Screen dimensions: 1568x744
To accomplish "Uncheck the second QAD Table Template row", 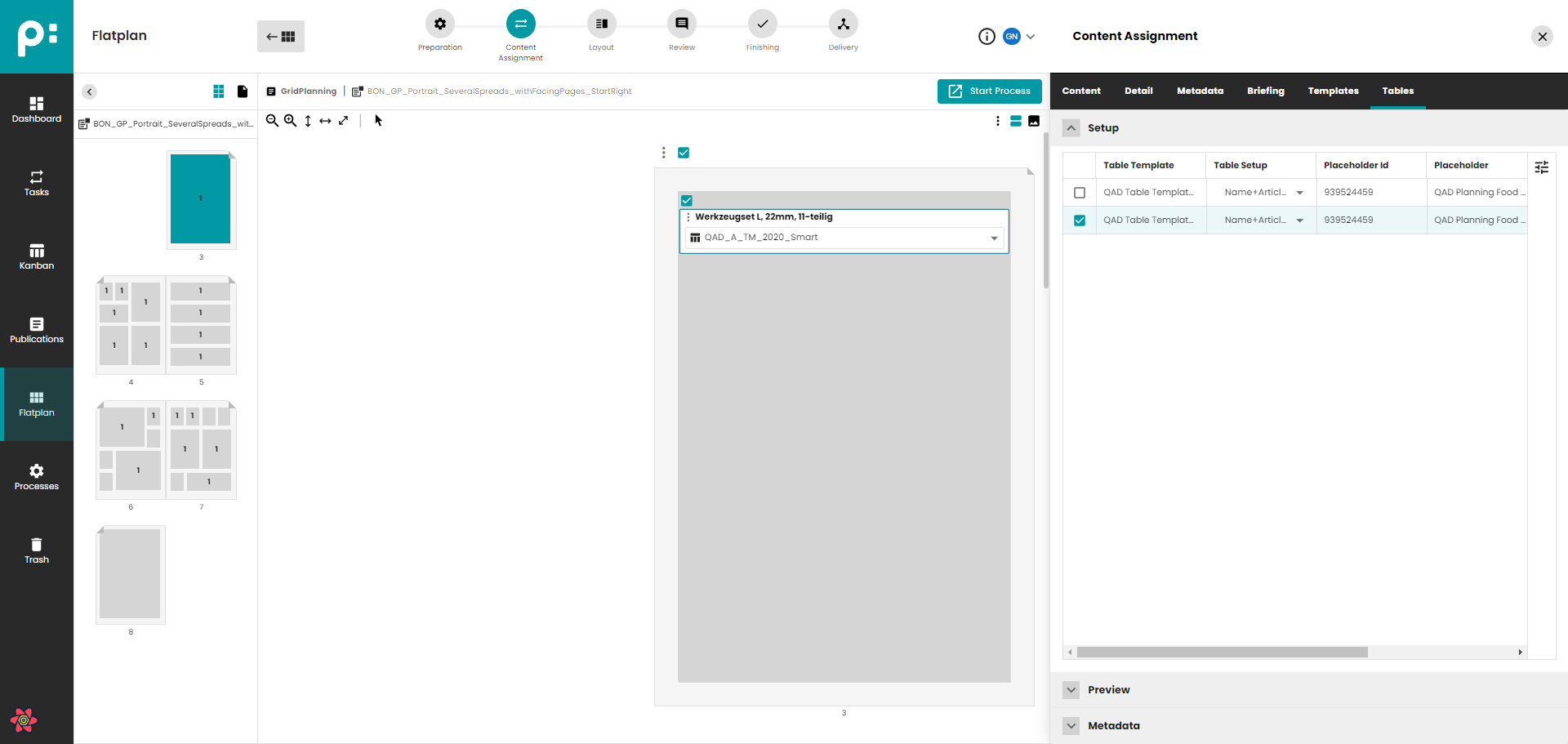I will pyautogui.click(x=1080, y=221).
